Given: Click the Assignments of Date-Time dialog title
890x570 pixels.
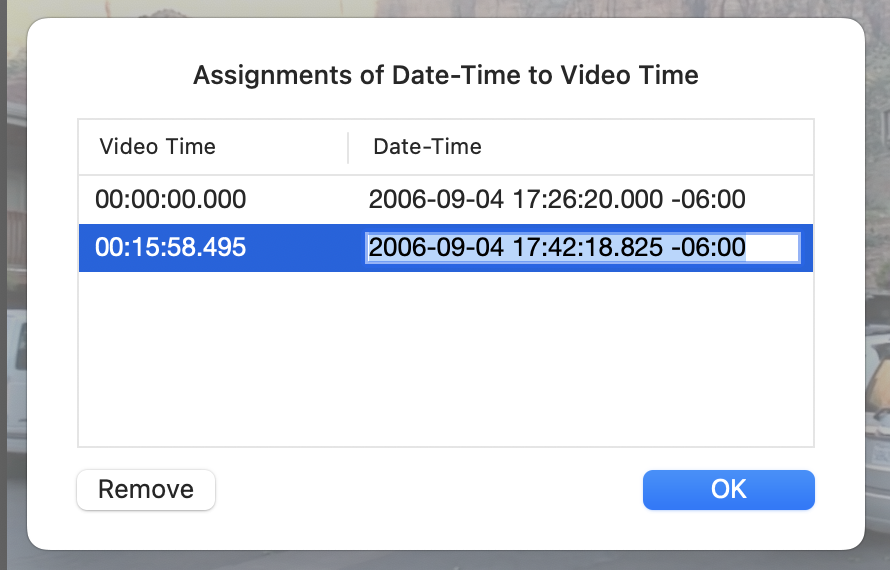Looking at the screenshot, I should click(x=446, y=75).
